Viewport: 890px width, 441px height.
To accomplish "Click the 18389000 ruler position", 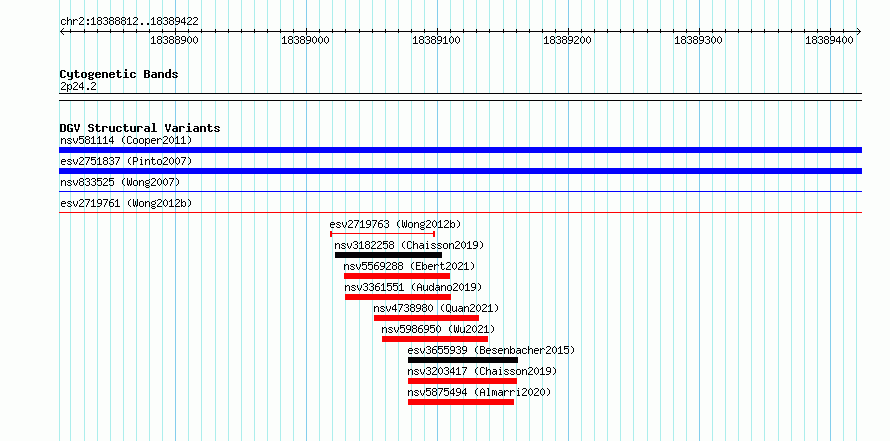I will coord(305,40).
